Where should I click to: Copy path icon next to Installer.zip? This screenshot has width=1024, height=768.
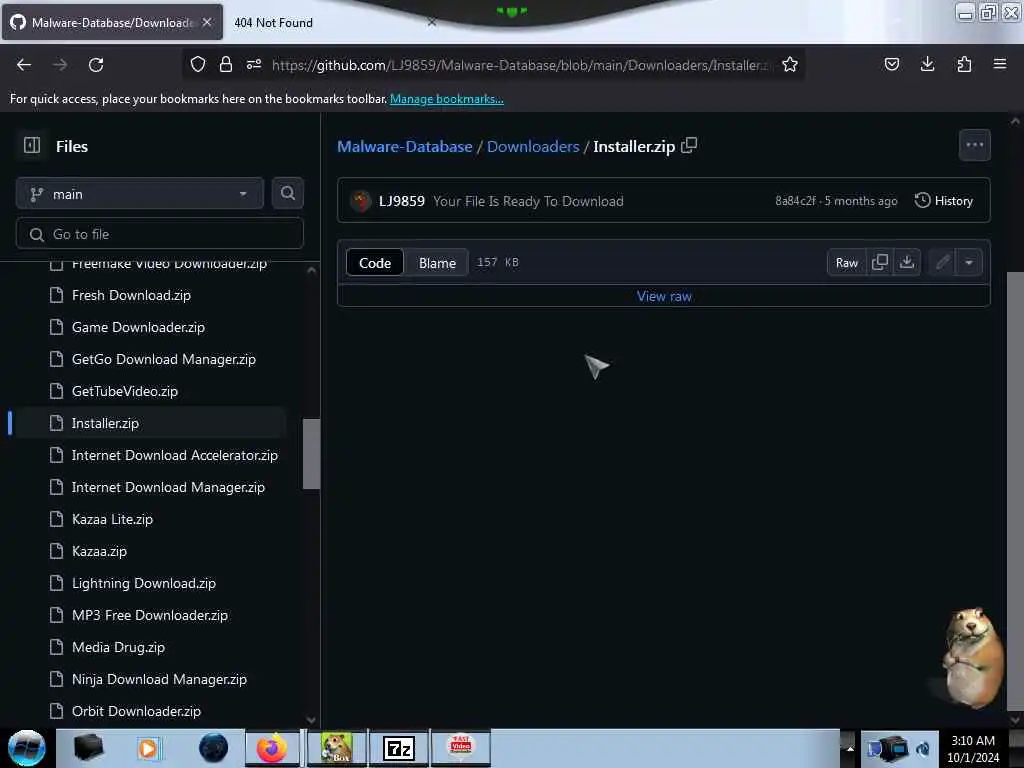point(690,145)
